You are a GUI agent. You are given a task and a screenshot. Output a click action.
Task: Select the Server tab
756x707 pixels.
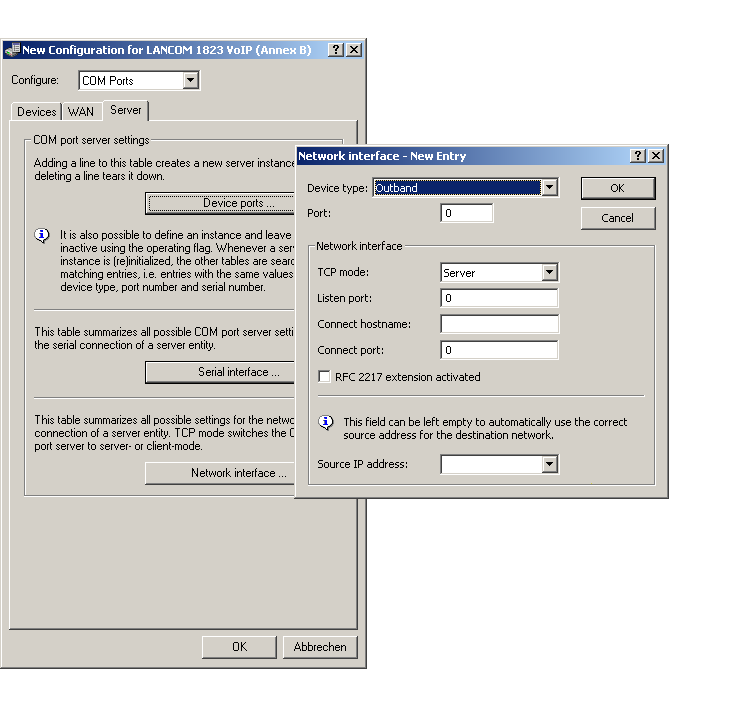(126, 110)
